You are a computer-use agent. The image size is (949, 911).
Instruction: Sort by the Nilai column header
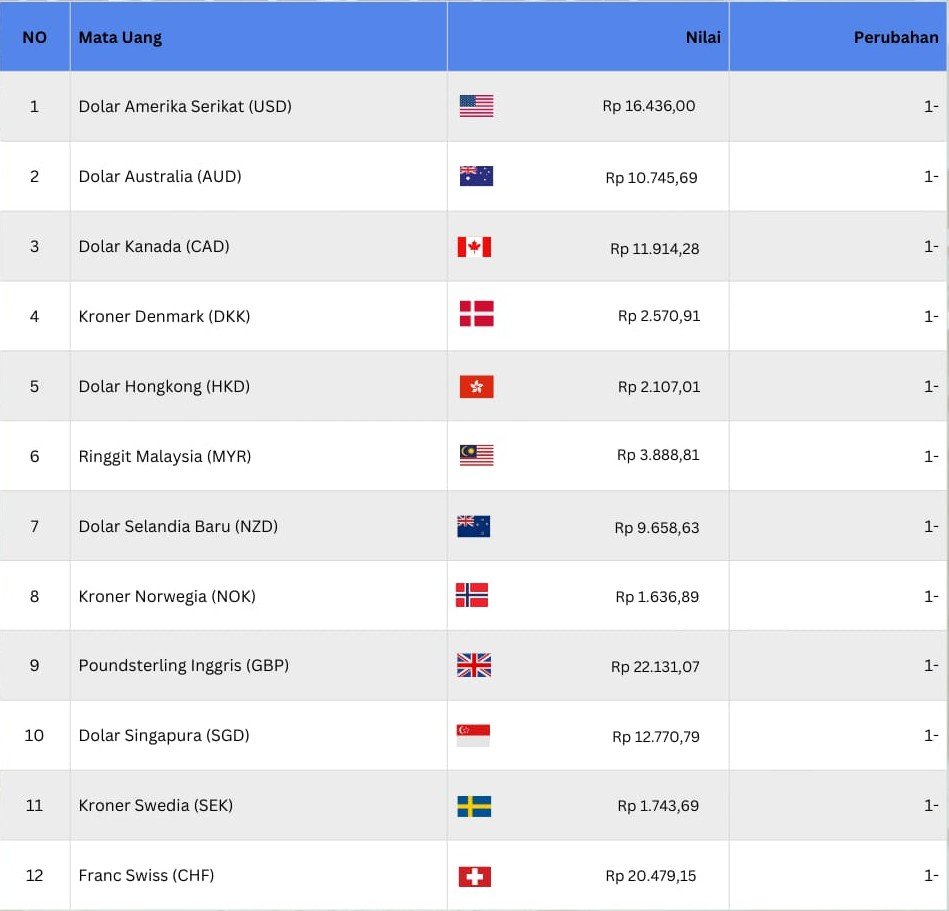pos(702,38)
